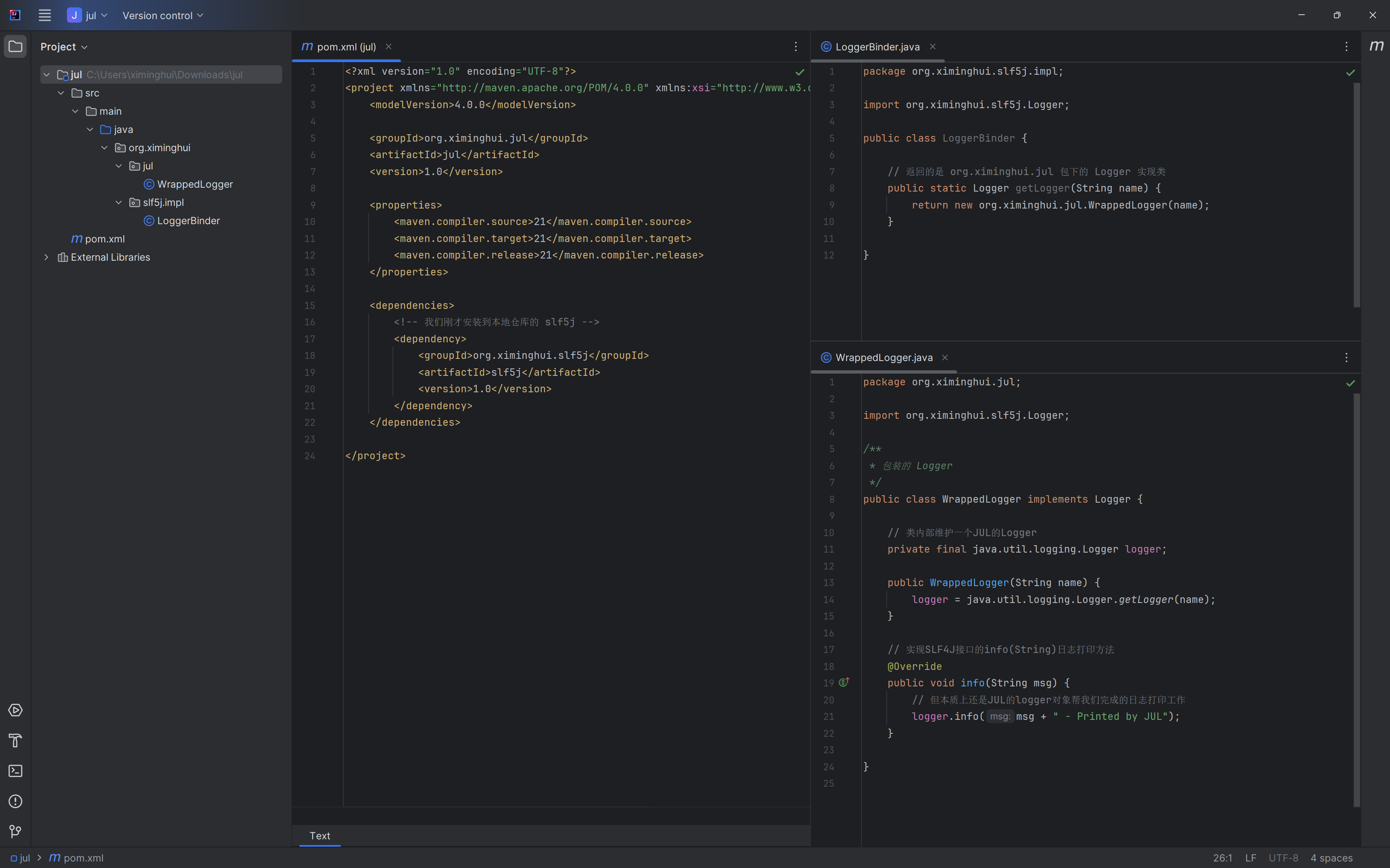
Task: Open the Project view dropdown
Action: click(64, 46)
